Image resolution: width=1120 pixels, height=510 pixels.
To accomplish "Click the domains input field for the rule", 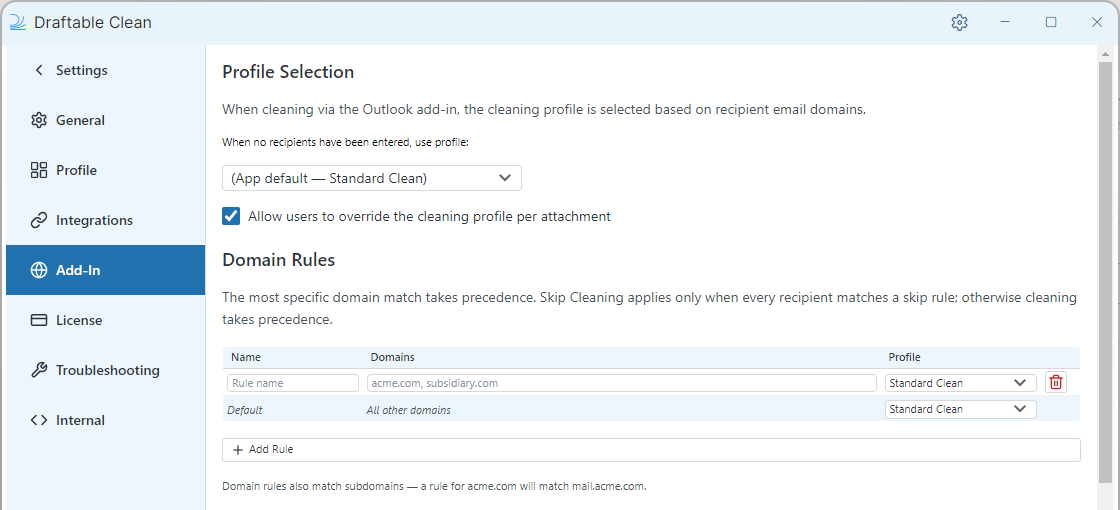I will (x=621, y=383).
